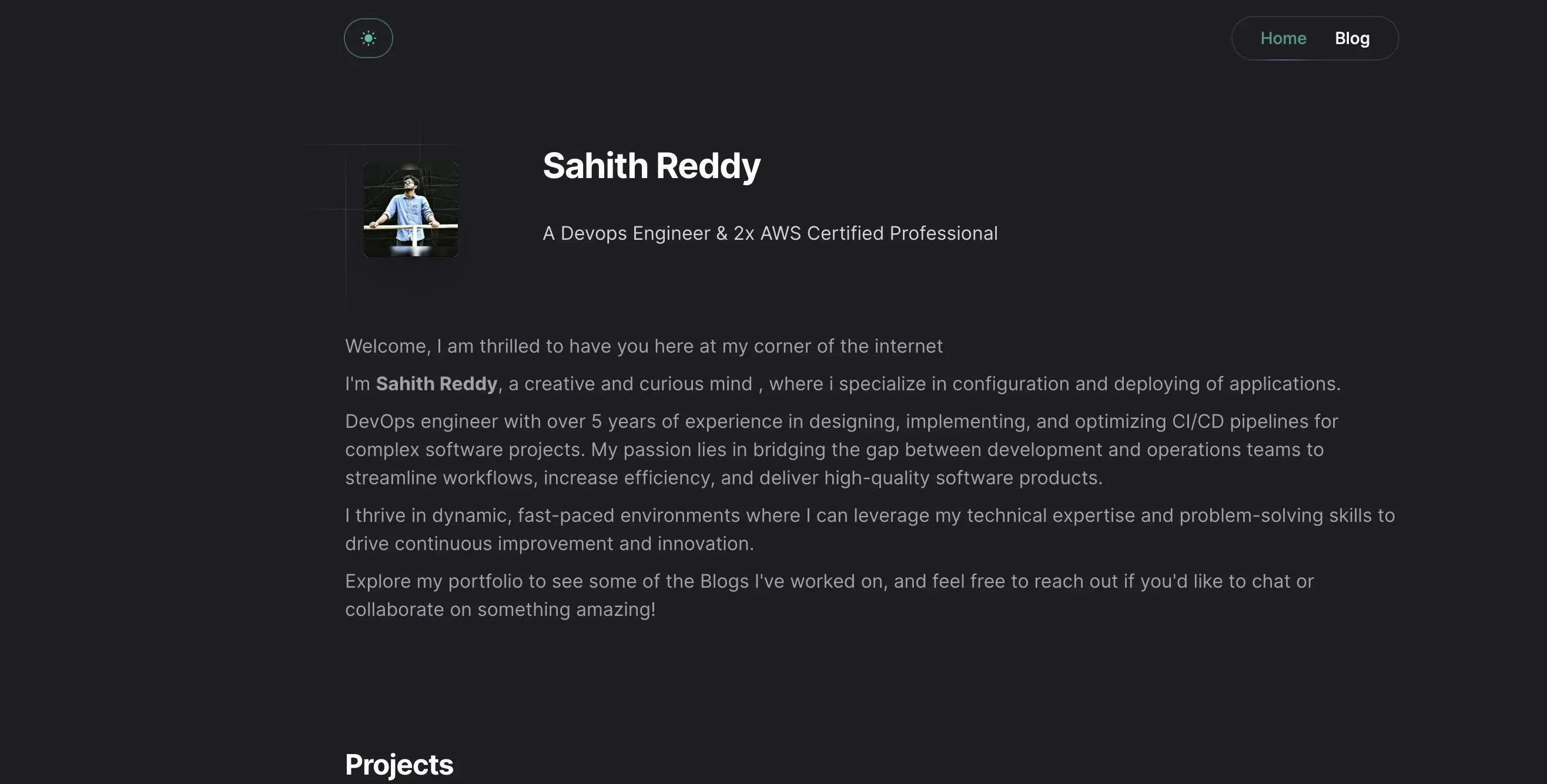Click the line starting streamline workflows
1547x784 pixels.
coord(724,478)
